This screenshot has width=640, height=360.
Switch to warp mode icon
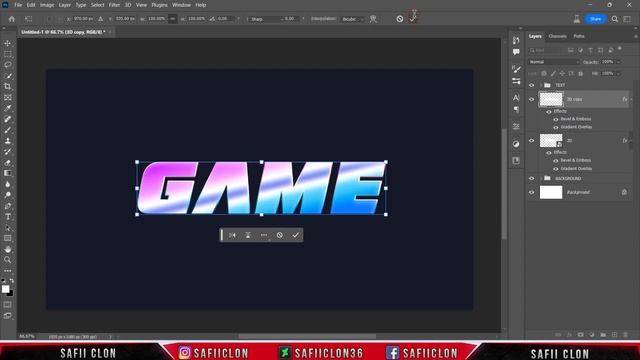tap(373, 19)
